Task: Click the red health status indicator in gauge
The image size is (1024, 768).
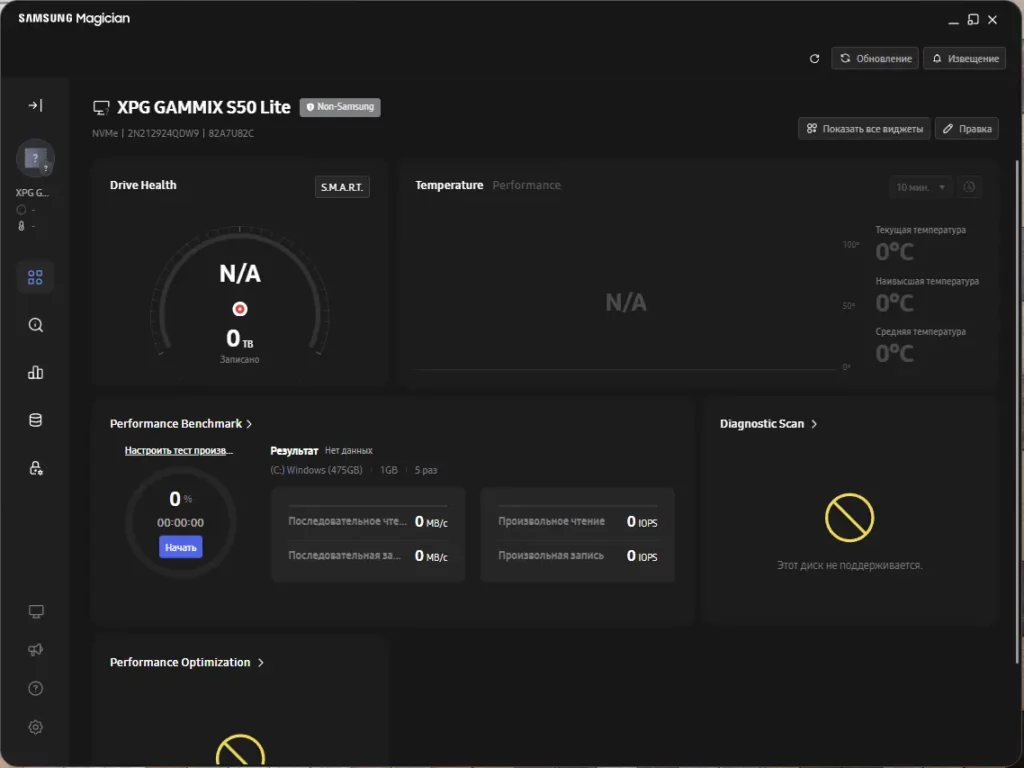Action: tap(240, 309)
